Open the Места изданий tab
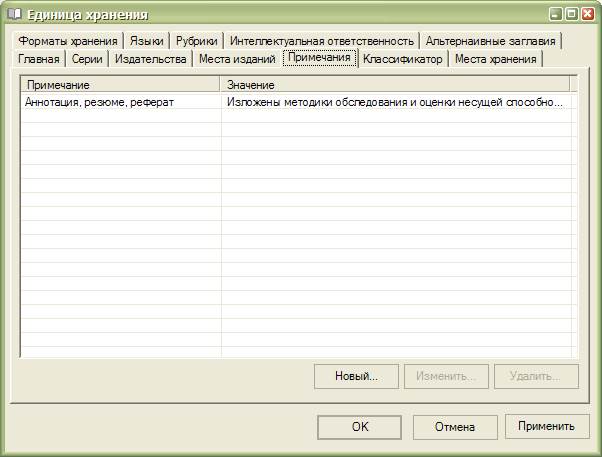The width and height of the screenshot is (602, 457). click(237, 60)
